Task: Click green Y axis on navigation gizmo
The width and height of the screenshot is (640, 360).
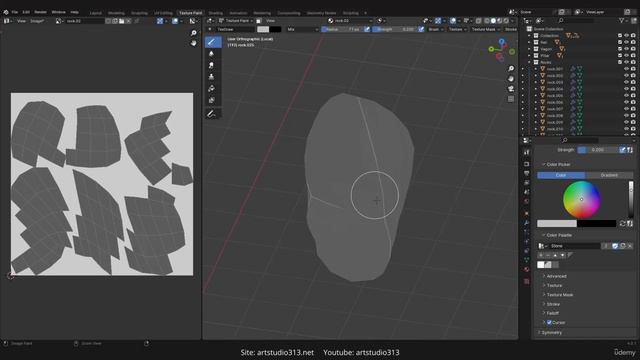Action: click(x=491, y=49)
